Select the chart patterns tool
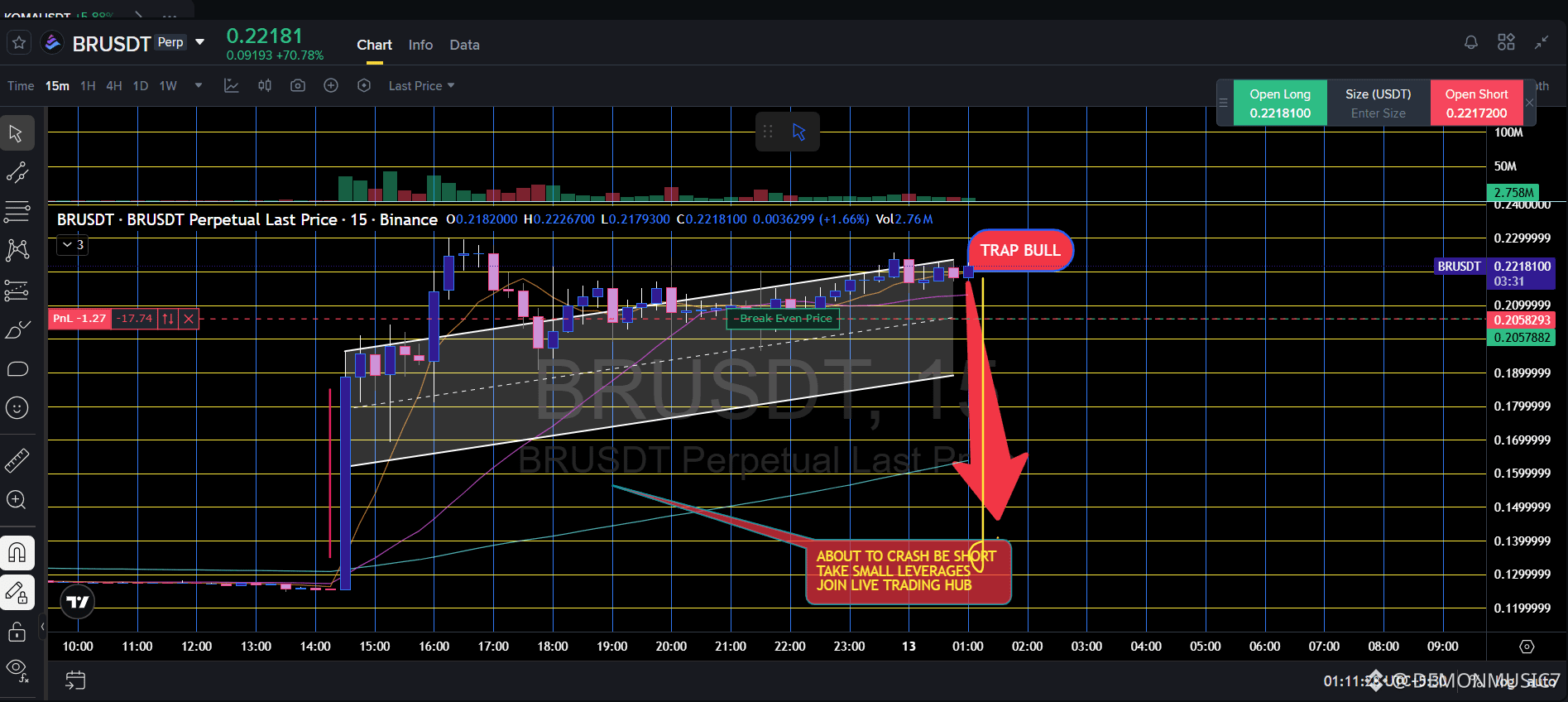Screen dimensions: 1568x702 click(17, 250)
